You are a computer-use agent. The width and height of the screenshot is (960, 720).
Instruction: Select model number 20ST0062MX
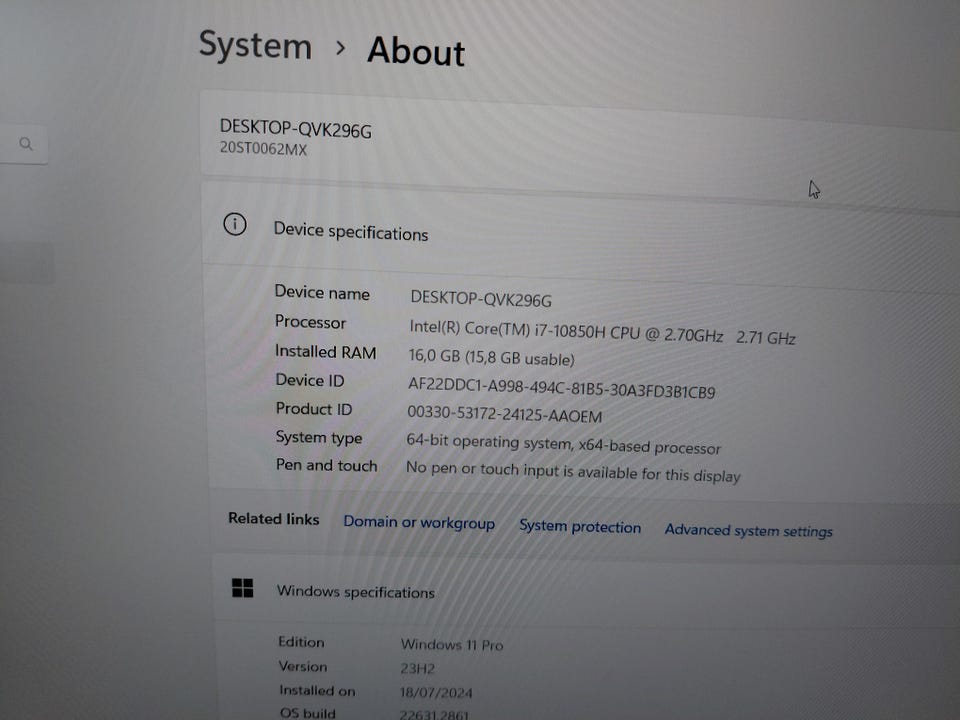[263, 149]
